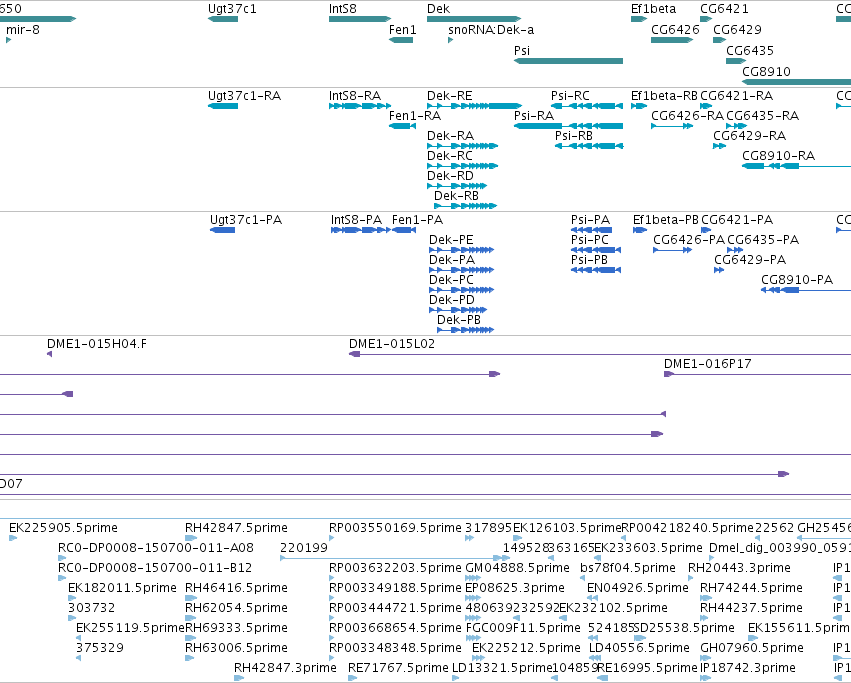The width and height of the screenshot is (851, 683).
Task: Click the Psi-PC protein label
Action: point(590,240)
